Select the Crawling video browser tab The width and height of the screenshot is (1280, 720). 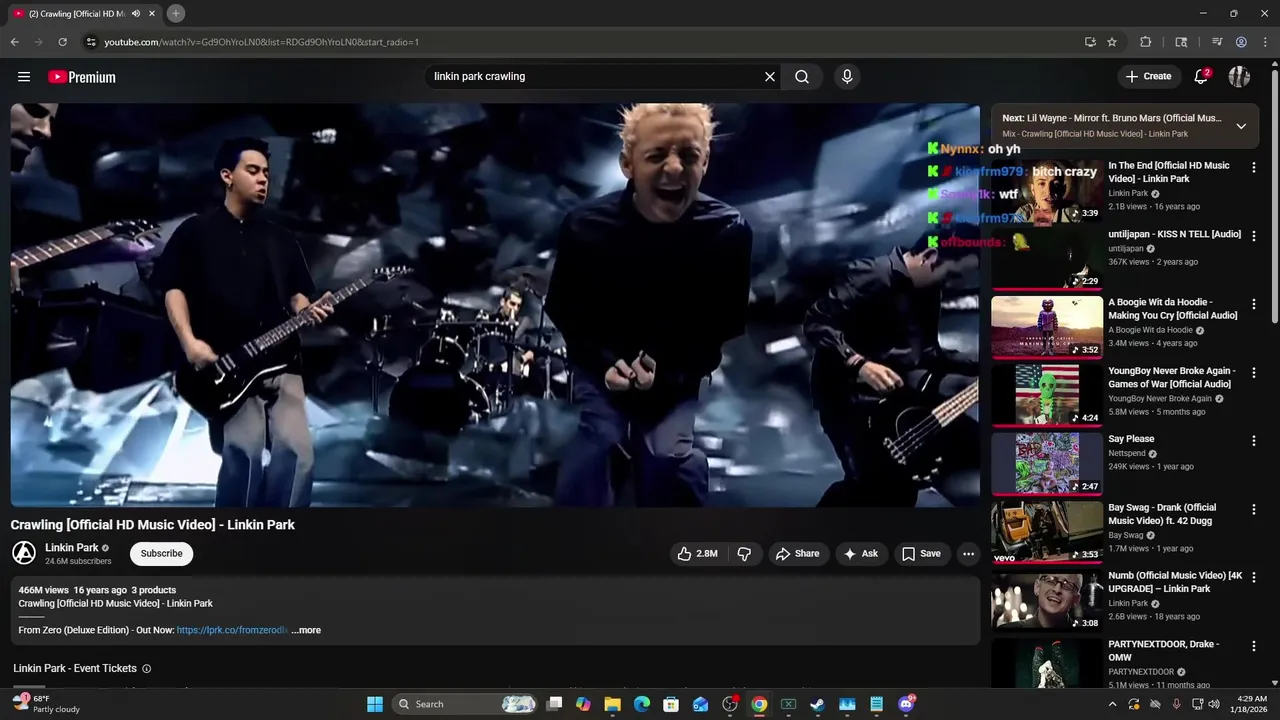[84, 13]
